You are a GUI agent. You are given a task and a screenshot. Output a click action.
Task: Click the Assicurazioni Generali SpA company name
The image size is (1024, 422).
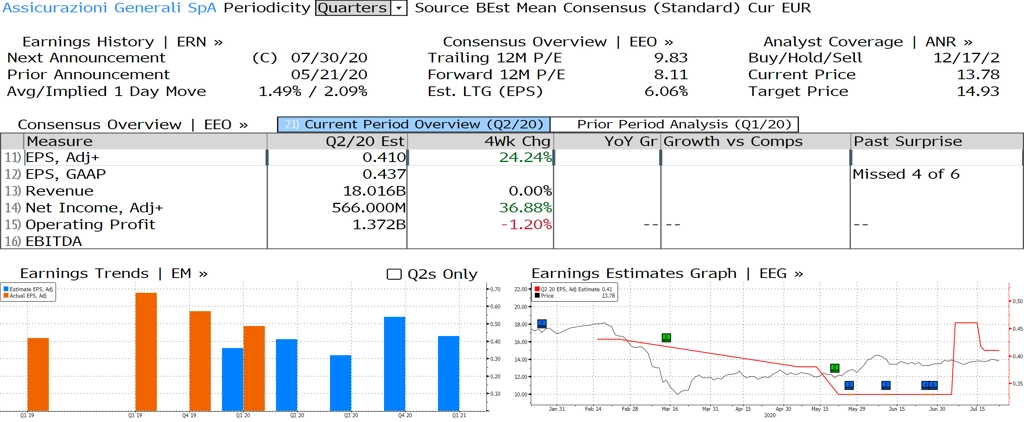point(108,8)
